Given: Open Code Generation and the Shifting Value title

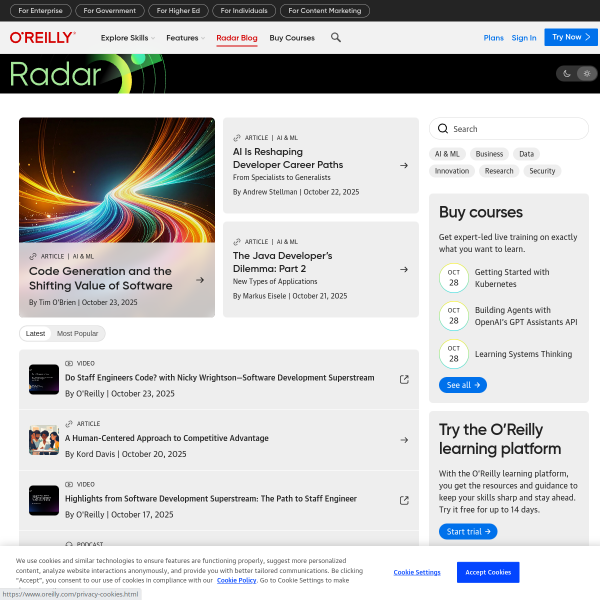Looking at the screenshot, I should [x=101, y=278].
